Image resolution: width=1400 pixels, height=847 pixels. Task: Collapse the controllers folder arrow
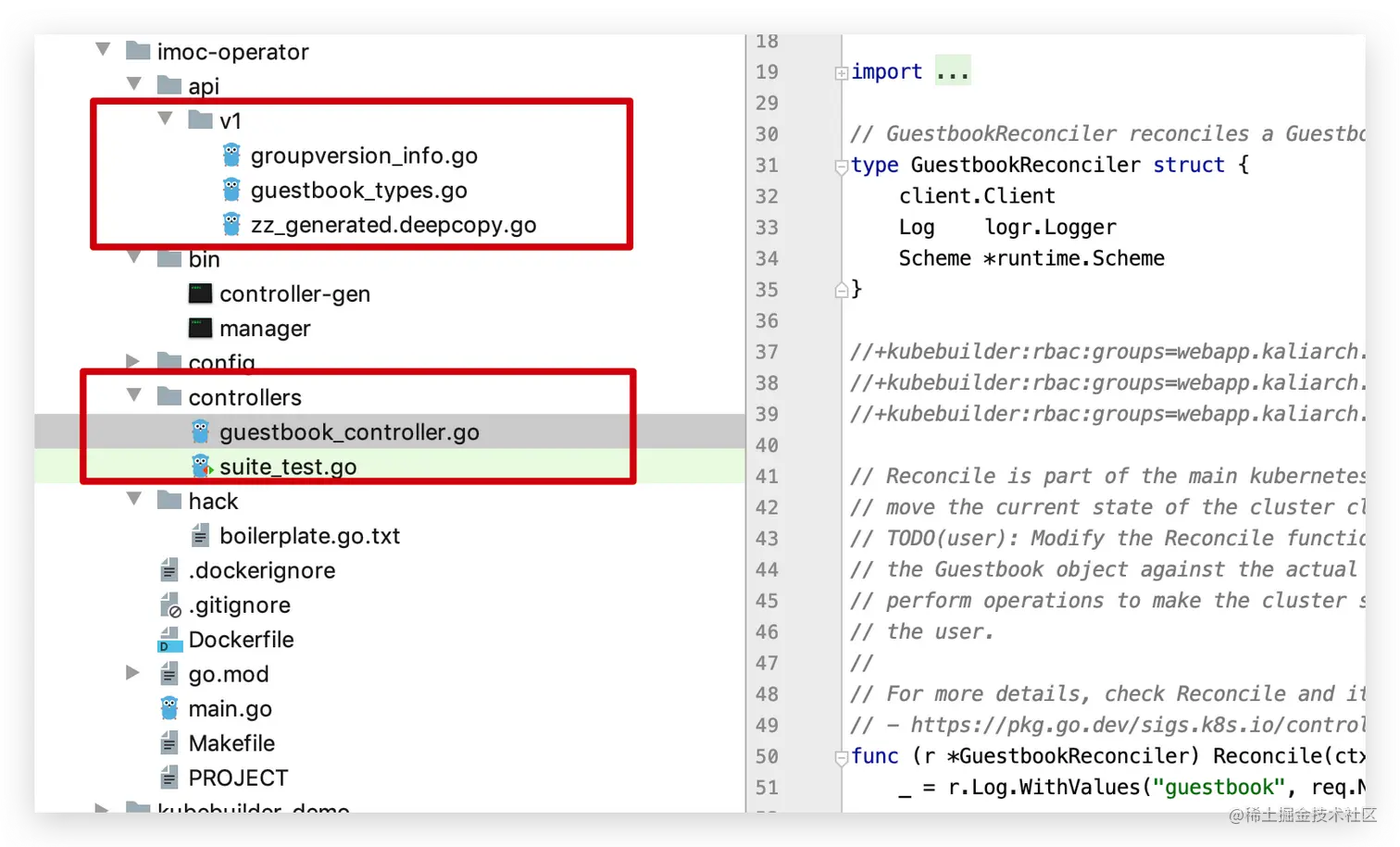point(134,395)
